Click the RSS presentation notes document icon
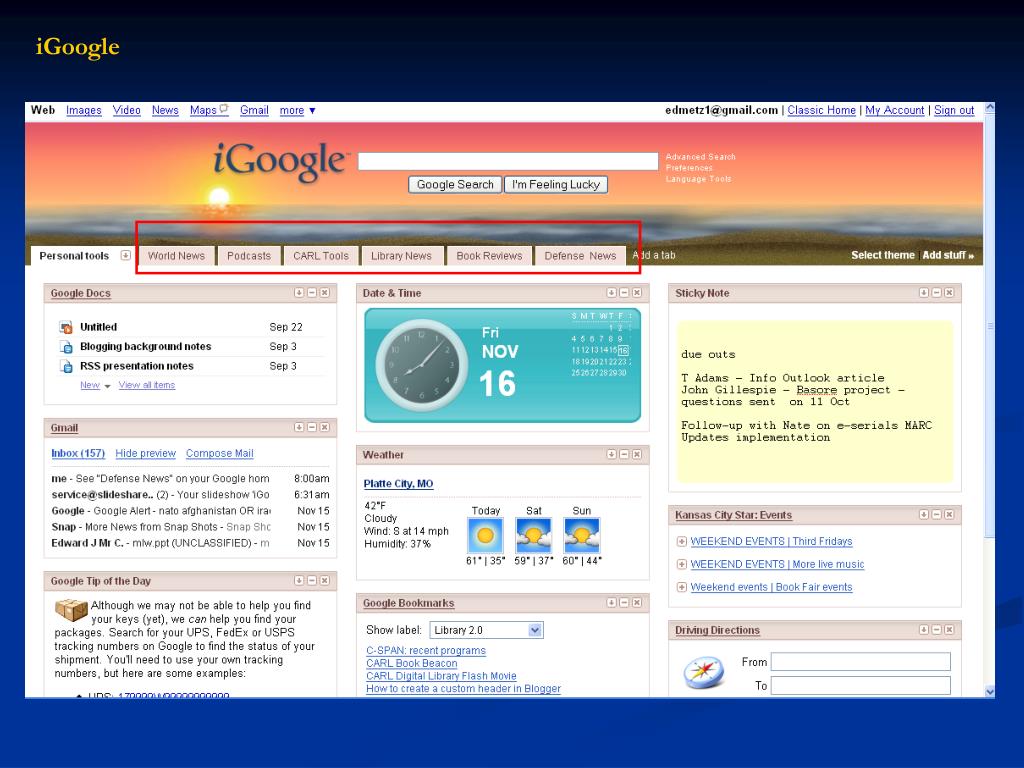The image size is (1024, 768). 66,366
